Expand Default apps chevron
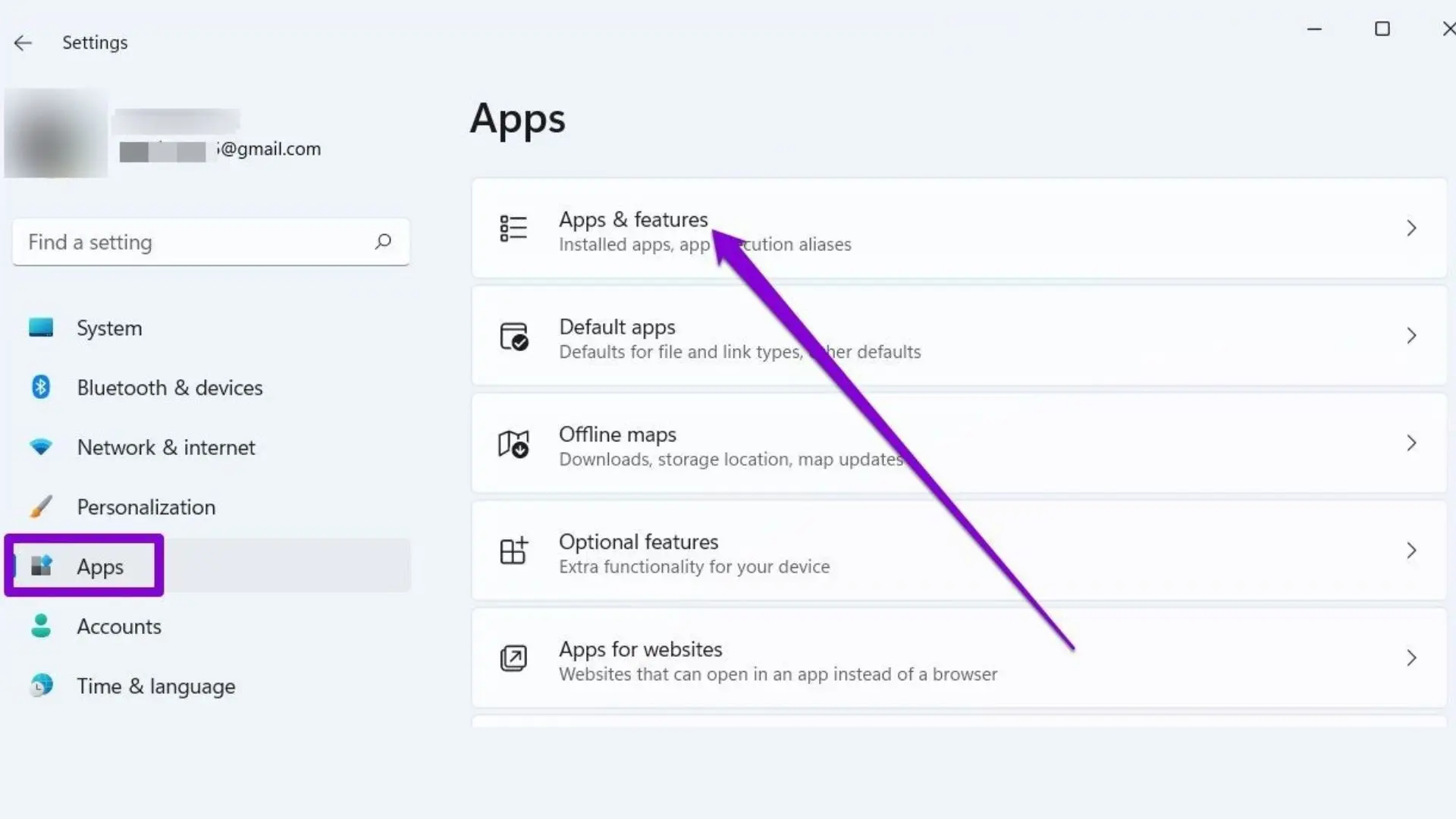This screenshot has width=1456, height=819. [1411, 336]
